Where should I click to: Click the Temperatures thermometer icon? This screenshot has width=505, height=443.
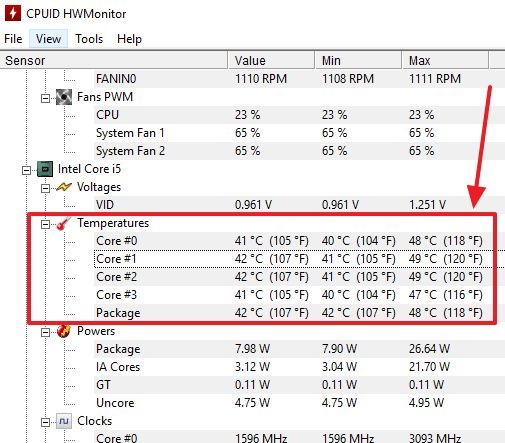pyautogui.click(x=64, y=223)
